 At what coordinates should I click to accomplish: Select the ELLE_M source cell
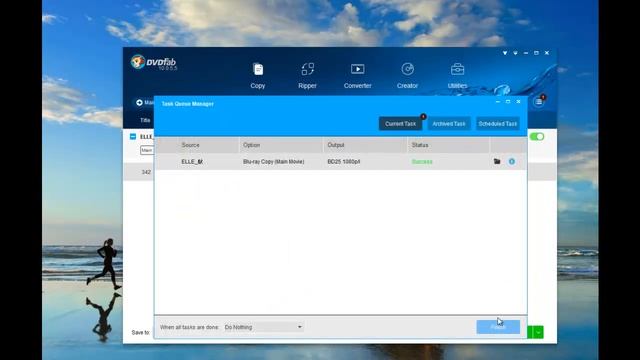(x=192, y=162)
